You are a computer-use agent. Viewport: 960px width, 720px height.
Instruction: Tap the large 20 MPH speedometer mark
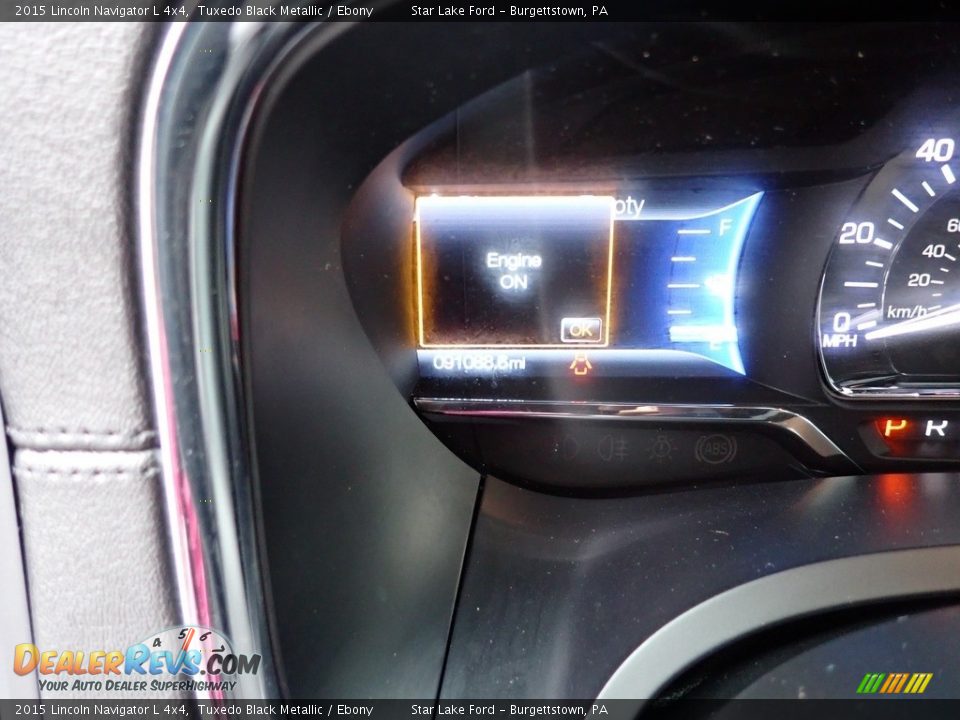856,233
